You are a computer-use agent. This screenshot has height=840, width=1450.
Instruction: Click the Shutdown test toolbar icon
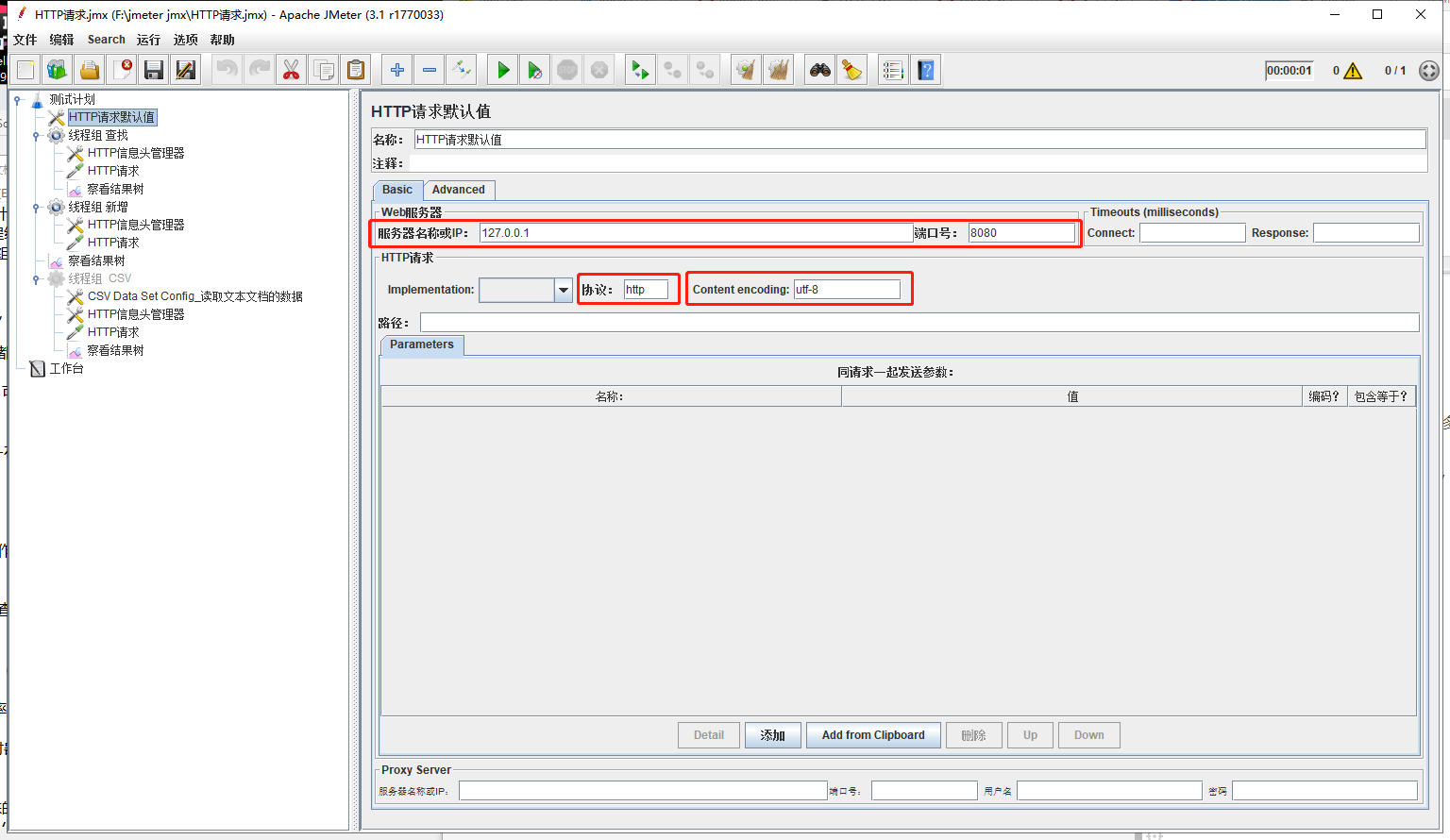[x=599, y=70]
